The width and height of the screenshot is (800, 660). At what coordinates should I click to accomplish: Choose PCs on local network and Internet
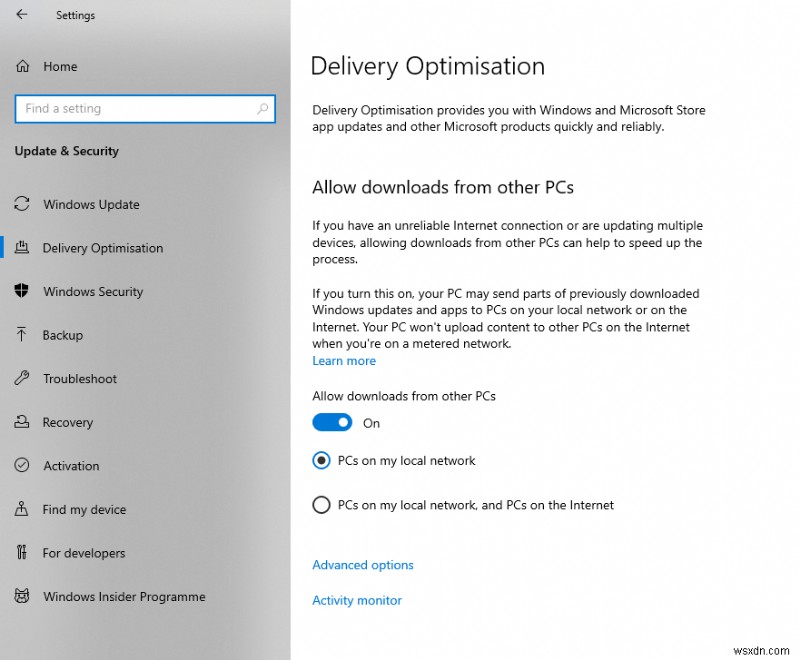point(321,505)
